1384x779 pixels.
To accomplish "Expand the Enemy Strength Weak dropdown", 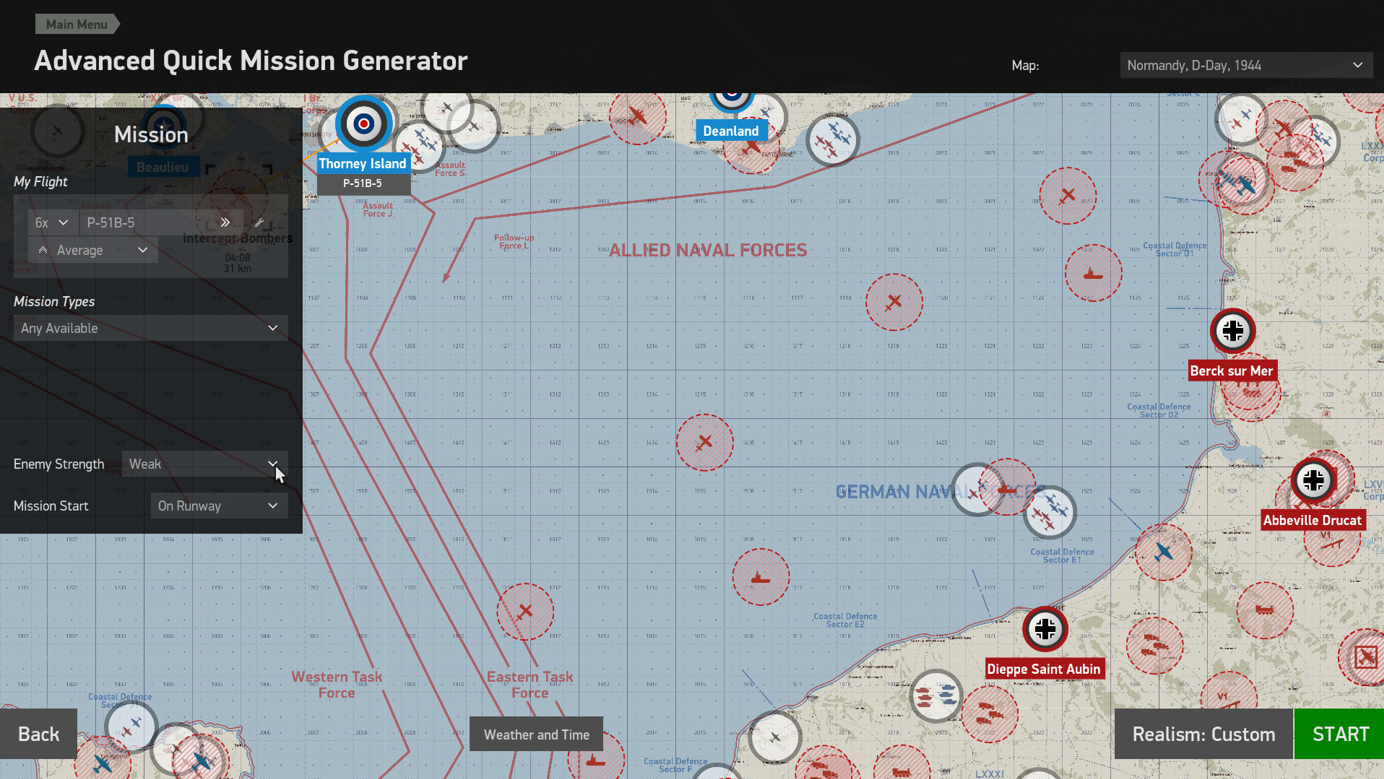I will pyautogui.click(x=205, y=464).
